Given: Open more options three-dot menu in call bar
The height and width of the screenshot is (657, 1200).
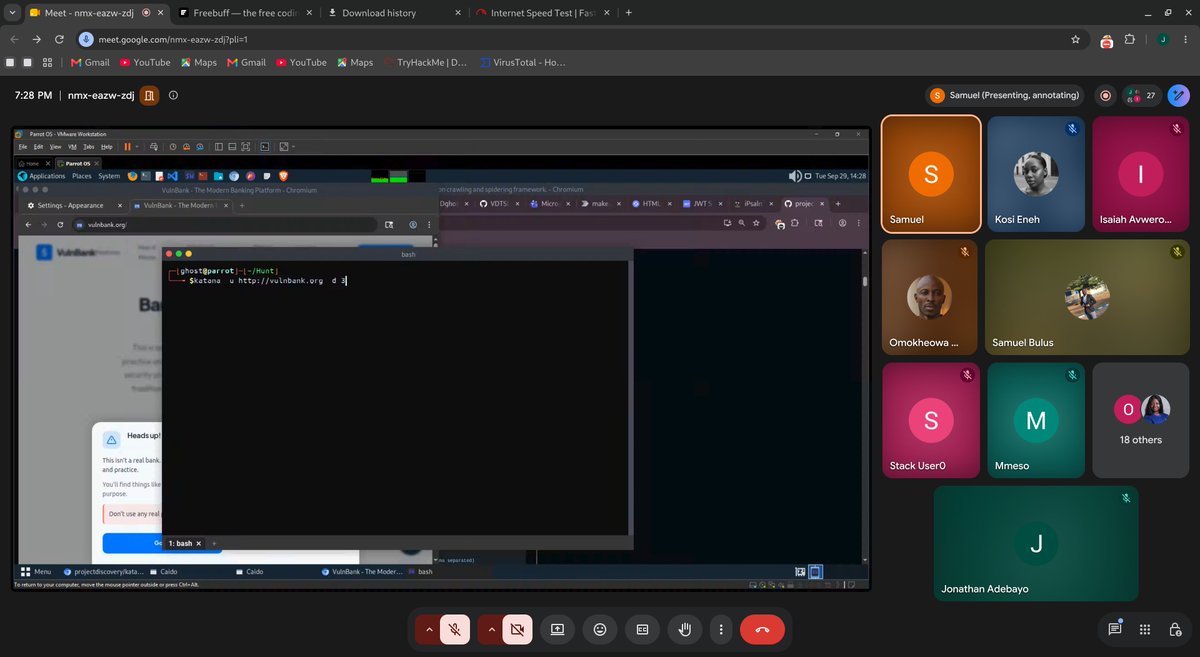Looking at the screenshot, I should tap(721, 629).
